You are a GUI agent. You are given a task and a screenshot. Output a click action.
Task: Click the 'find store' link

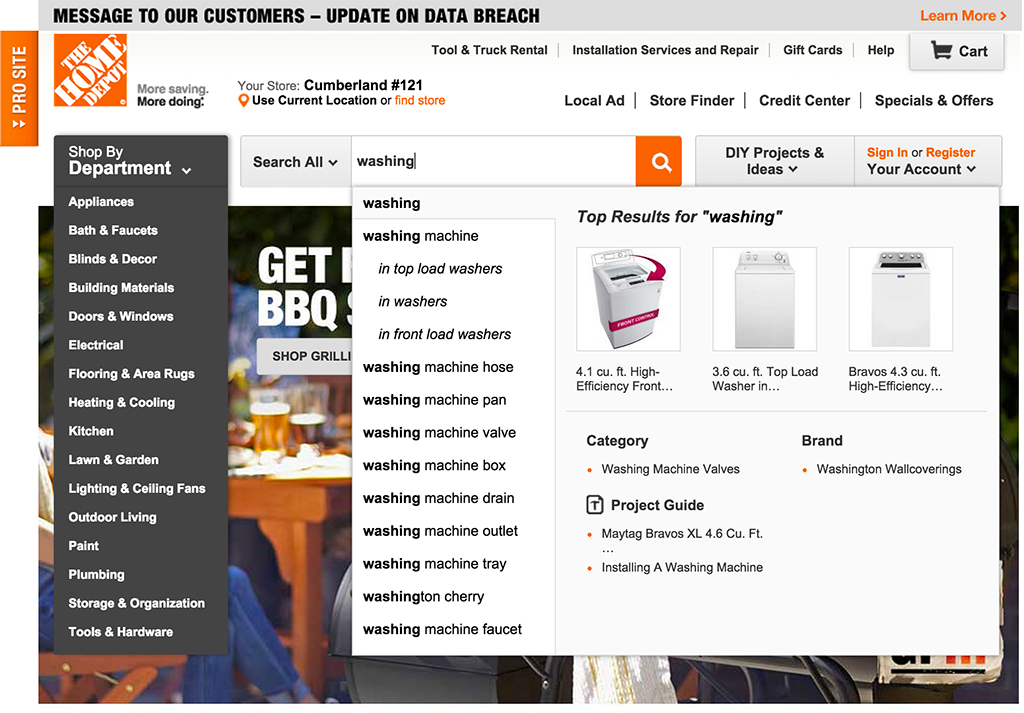click(420, 101)
